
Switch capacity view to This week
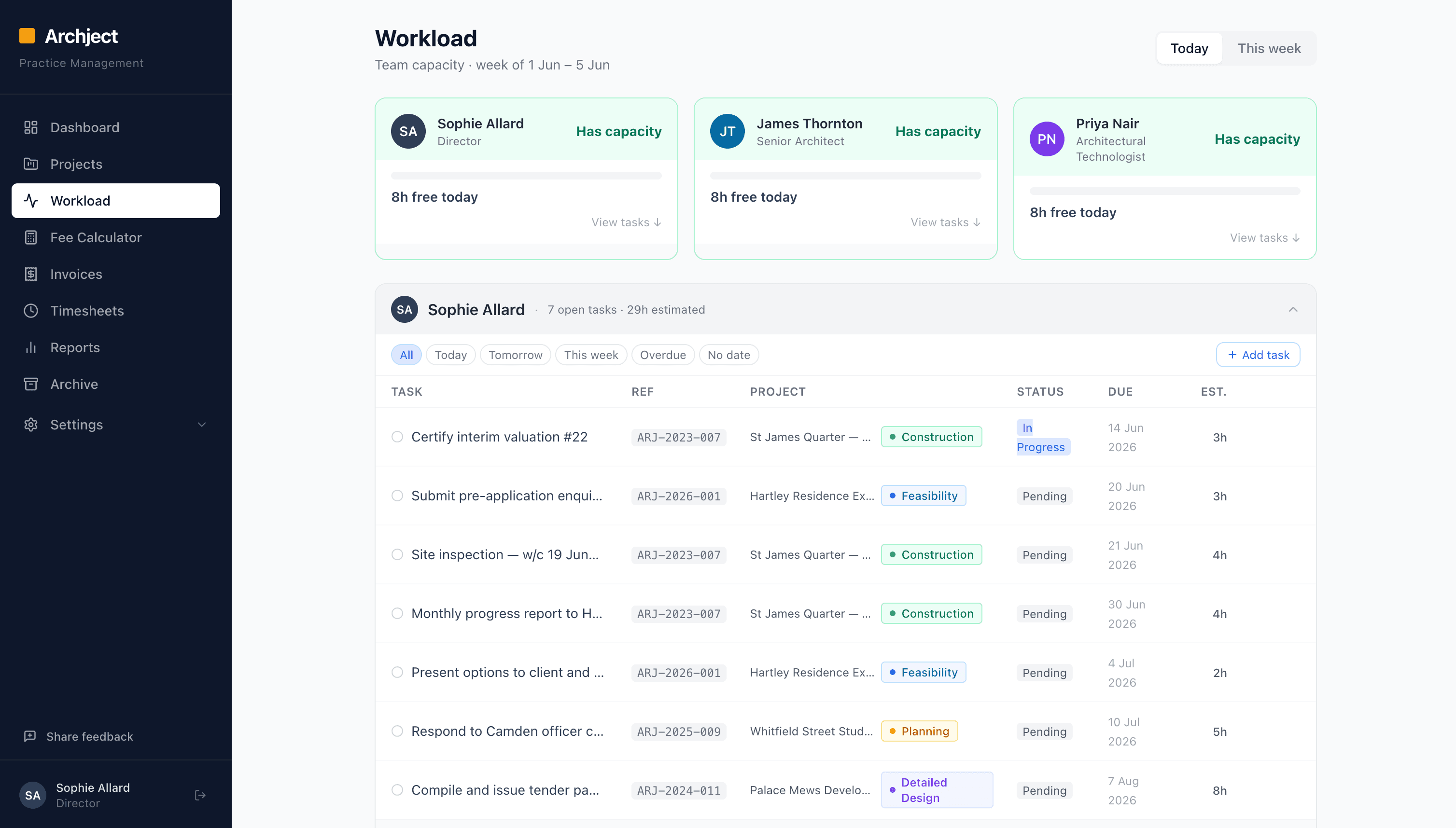click(x=1269, y=48)
